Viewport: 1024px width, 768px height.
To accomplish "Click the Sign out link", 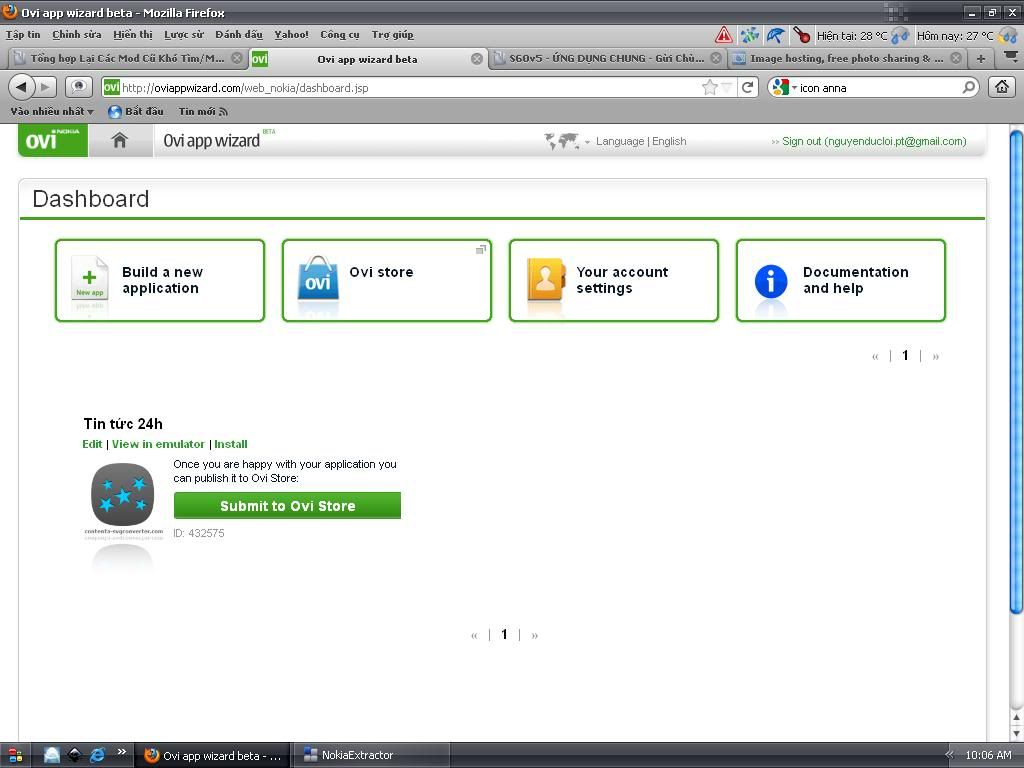I will [874, 141].
